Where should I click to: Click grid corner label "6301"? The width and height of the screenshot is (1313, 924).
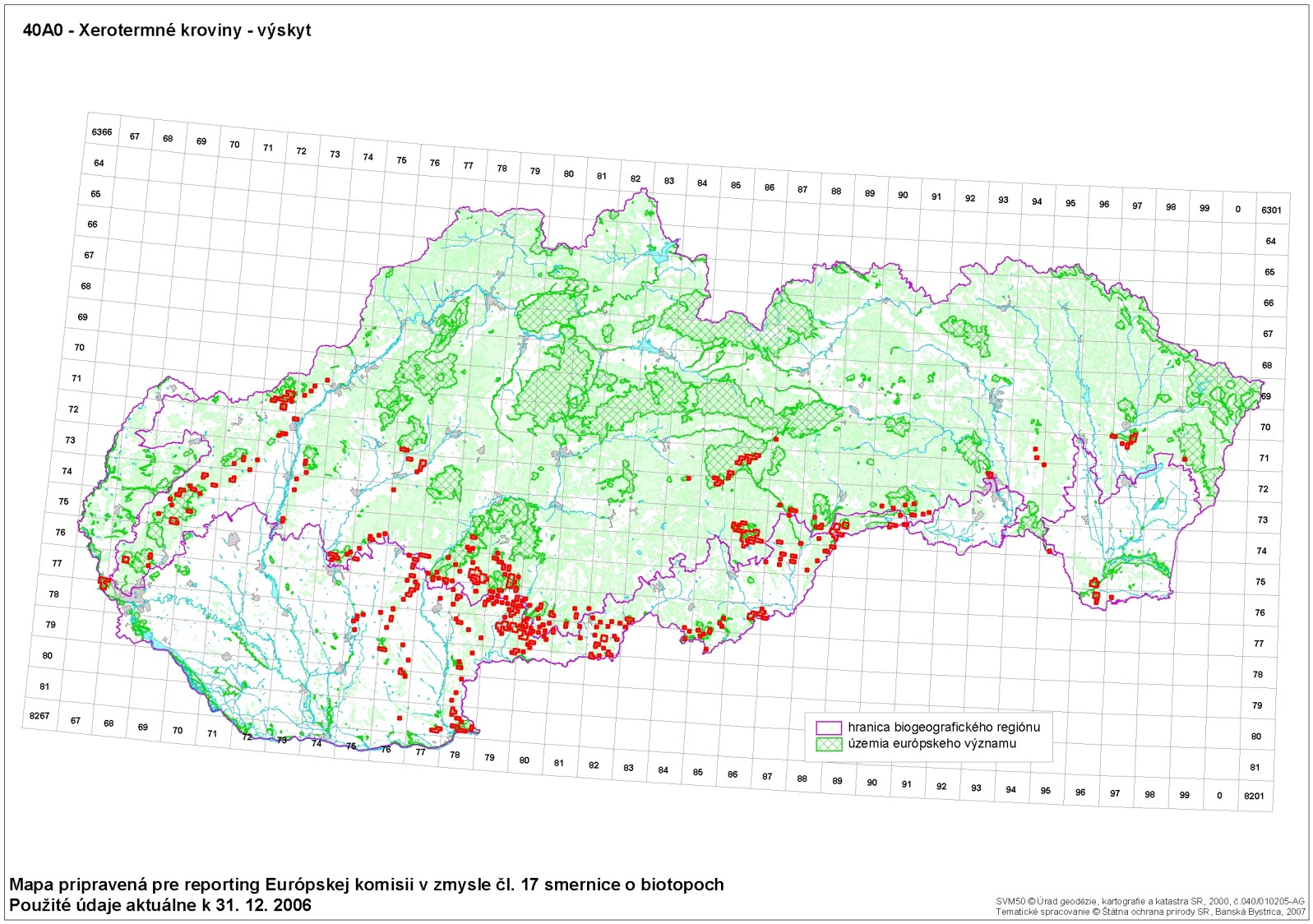tap(1271, 210)
